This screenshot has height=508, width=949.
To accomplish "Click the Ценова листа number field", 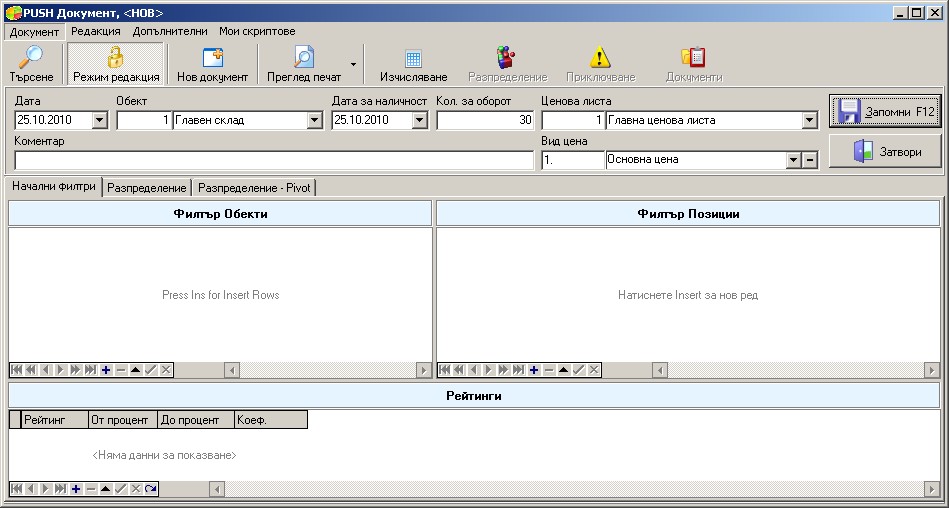I will (573, 120).
